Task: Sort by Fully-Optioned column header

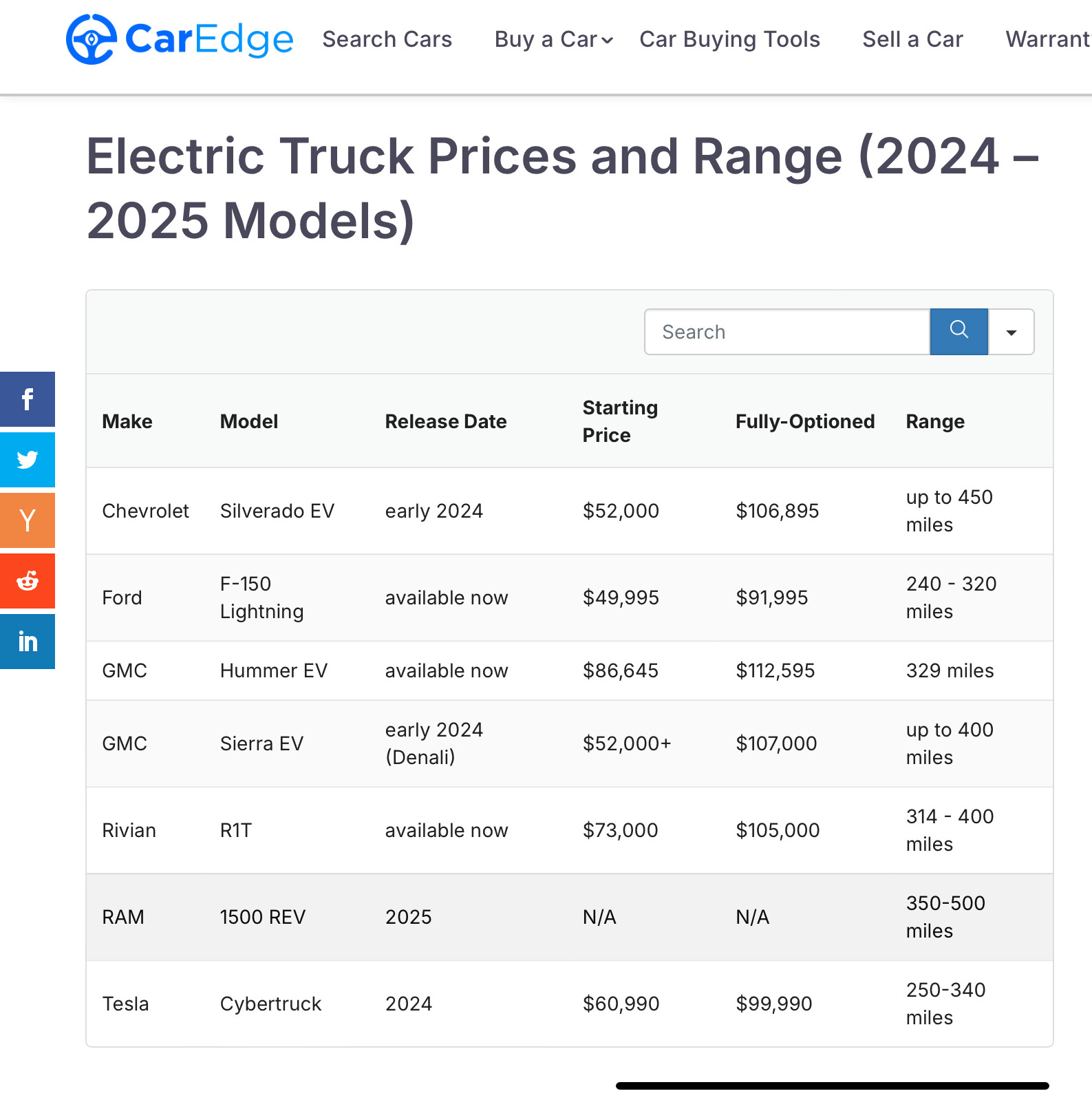Action: point(805,421)
